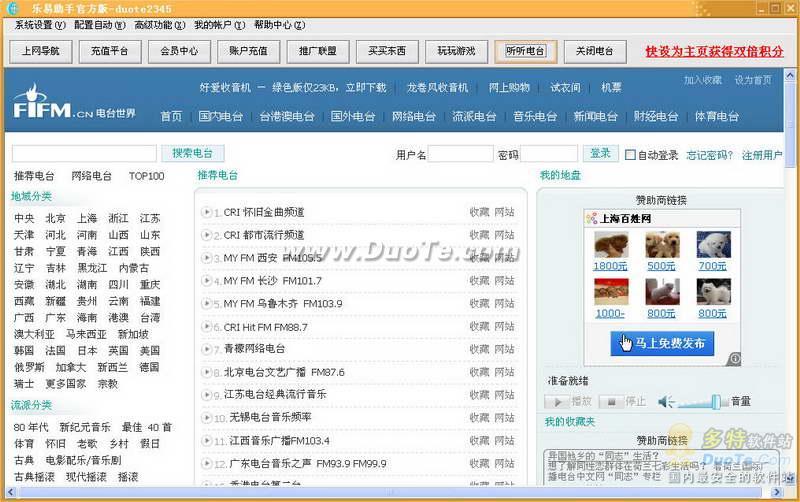Click the 龙卷风收音机 header link

click(437, 88)
